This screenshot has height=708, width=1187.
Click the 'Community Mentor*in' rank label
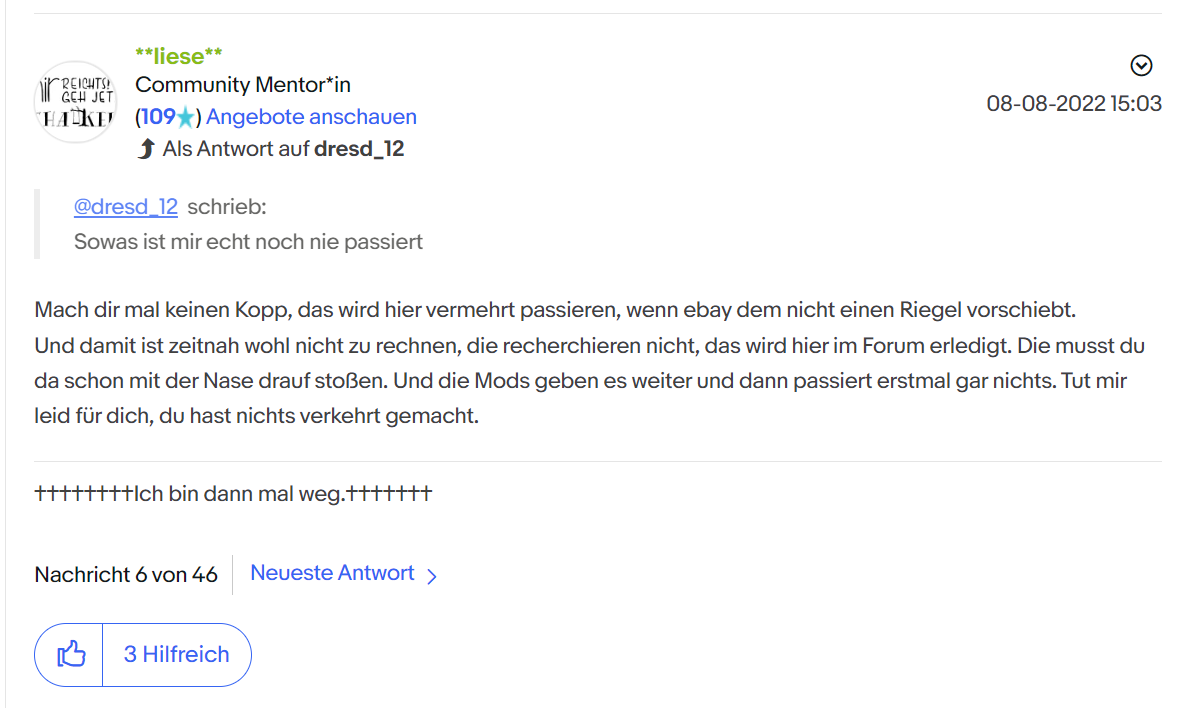coord(243,85)
